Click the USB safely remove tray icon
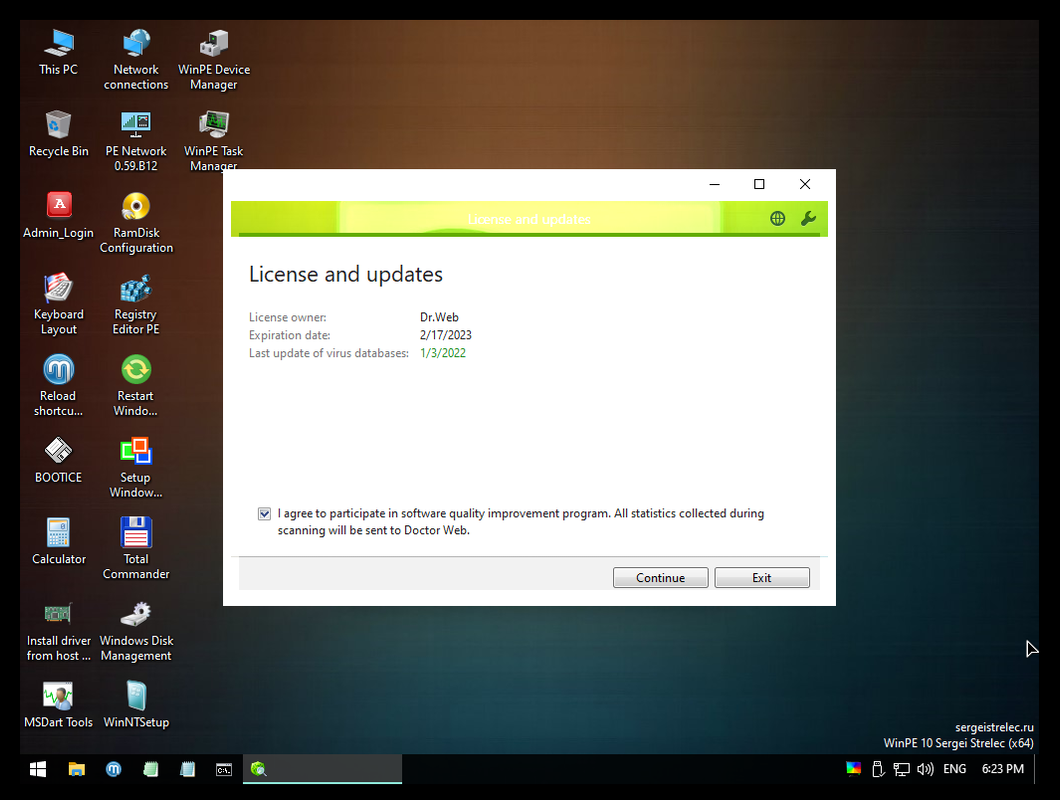The width and height of the screenshot is (1060, 800). pos(877,769)
